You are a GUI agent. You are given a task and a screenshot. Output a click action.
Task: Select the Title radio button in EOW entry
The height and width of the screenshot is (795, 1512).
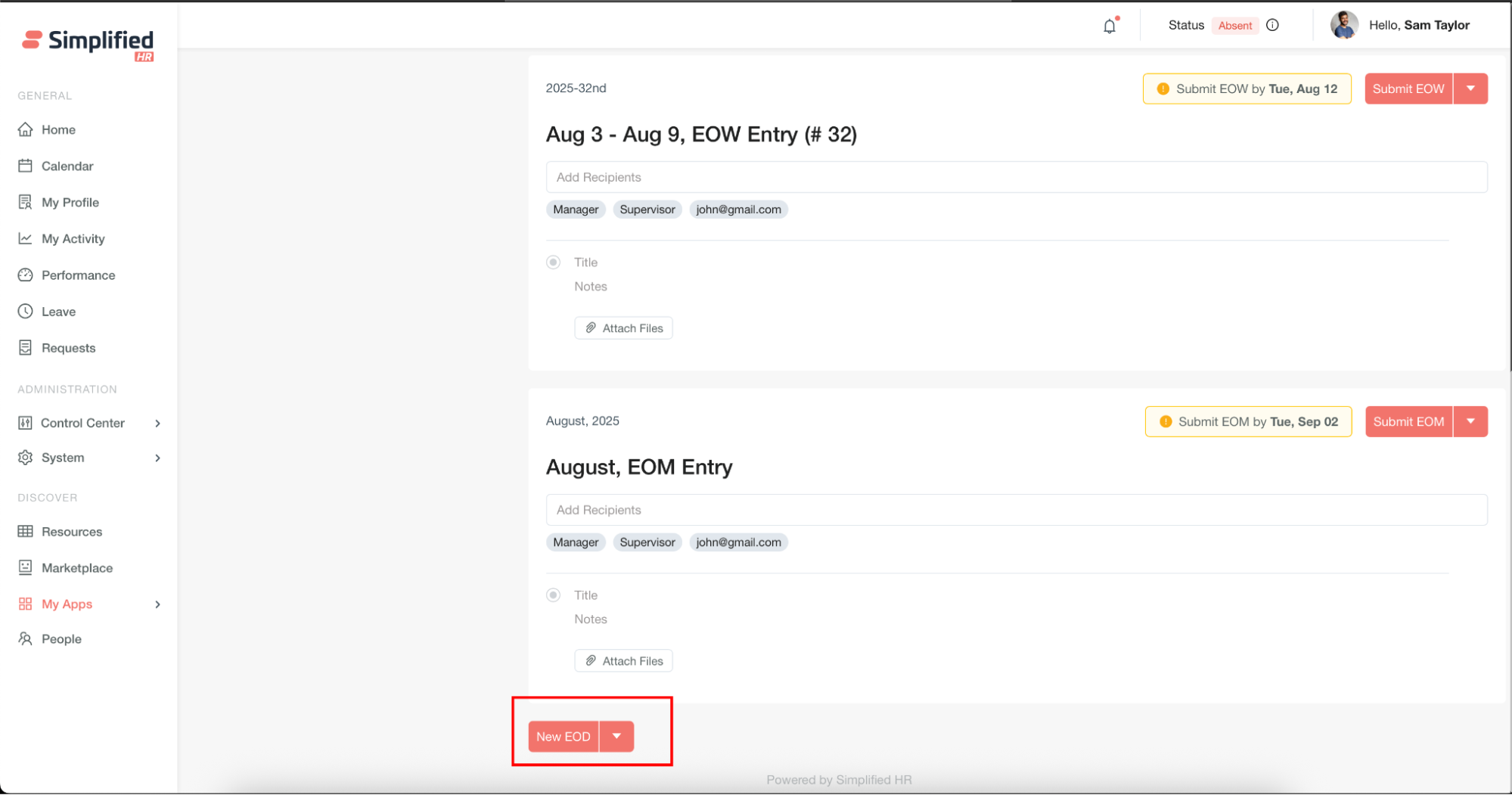(554, 262)
